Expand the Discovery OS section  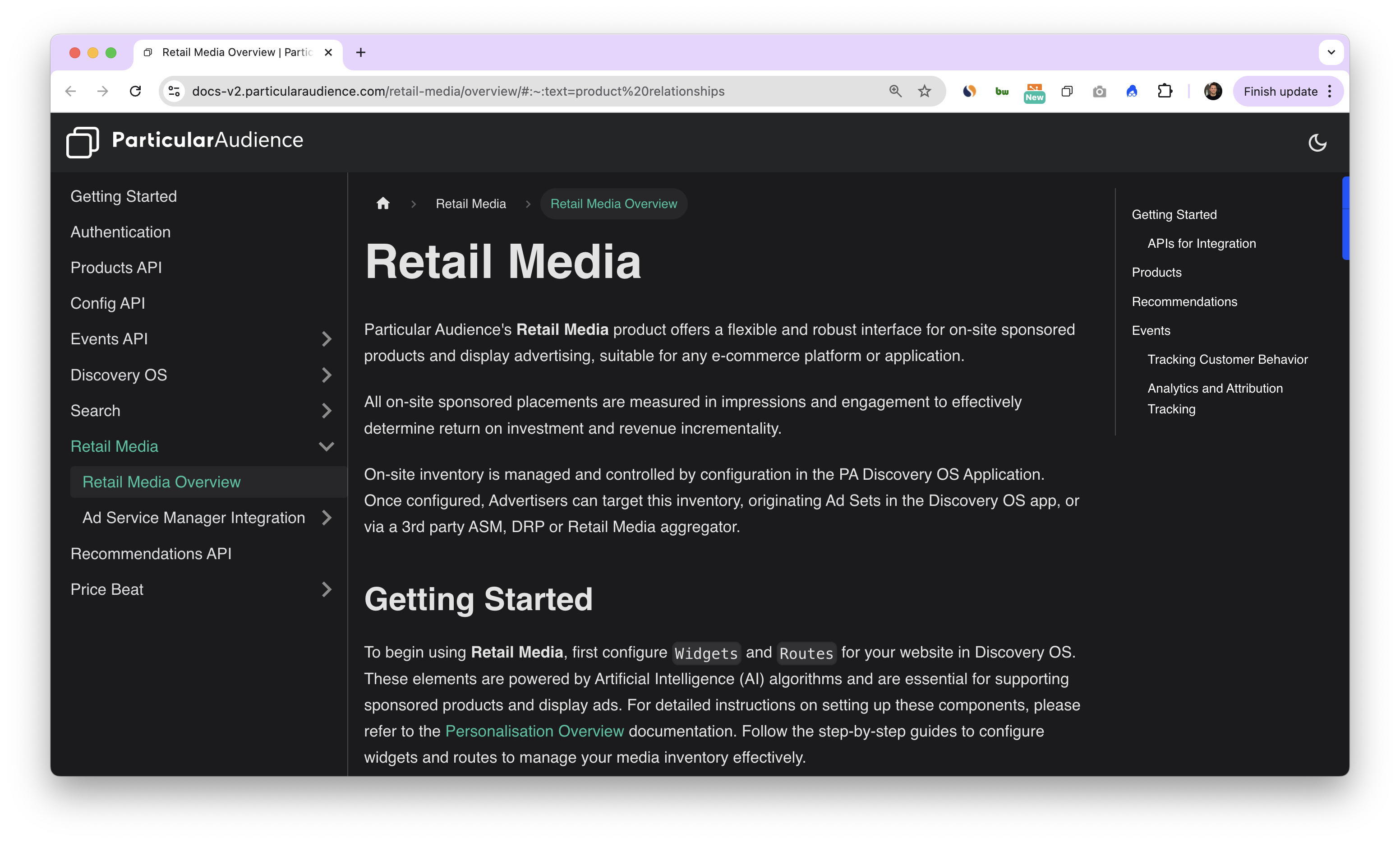(327, 375)
